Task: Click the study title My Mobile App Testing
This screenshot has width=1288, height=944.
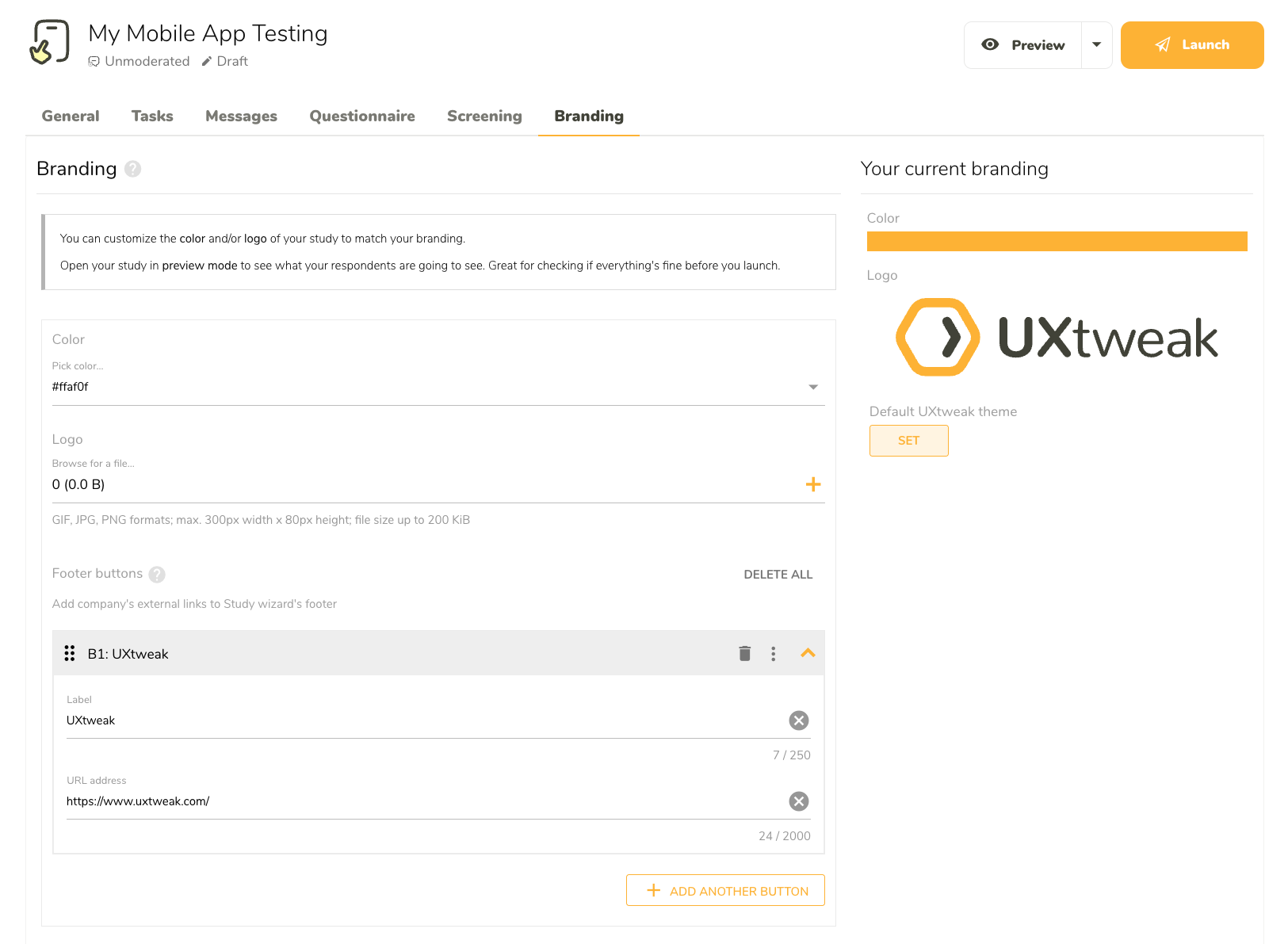Action: (208, 33)
